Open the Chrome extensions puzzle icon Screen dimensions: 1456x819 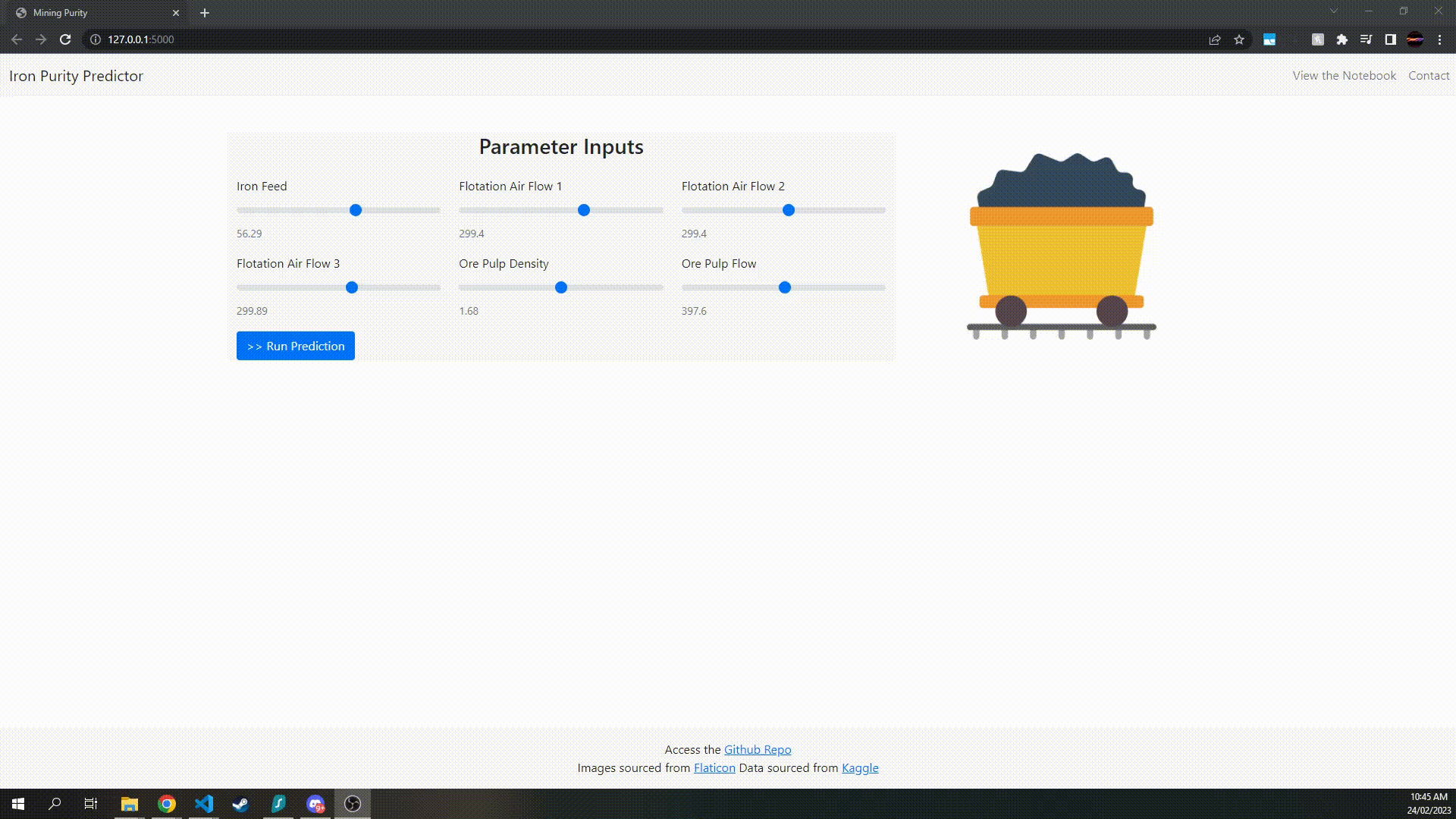click(1341, 39)
